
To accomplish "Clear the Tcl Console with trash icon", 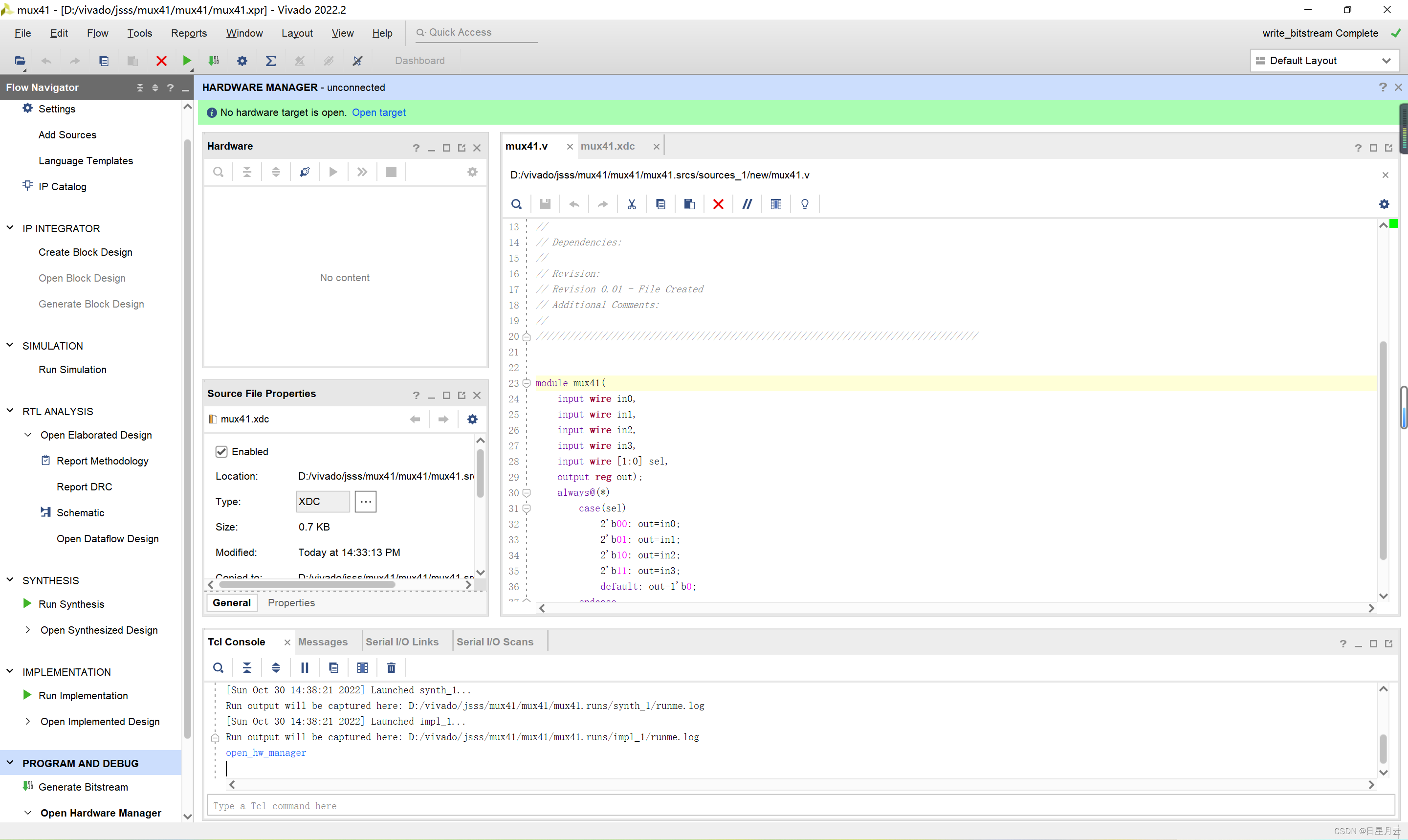I will pos(391,668).
